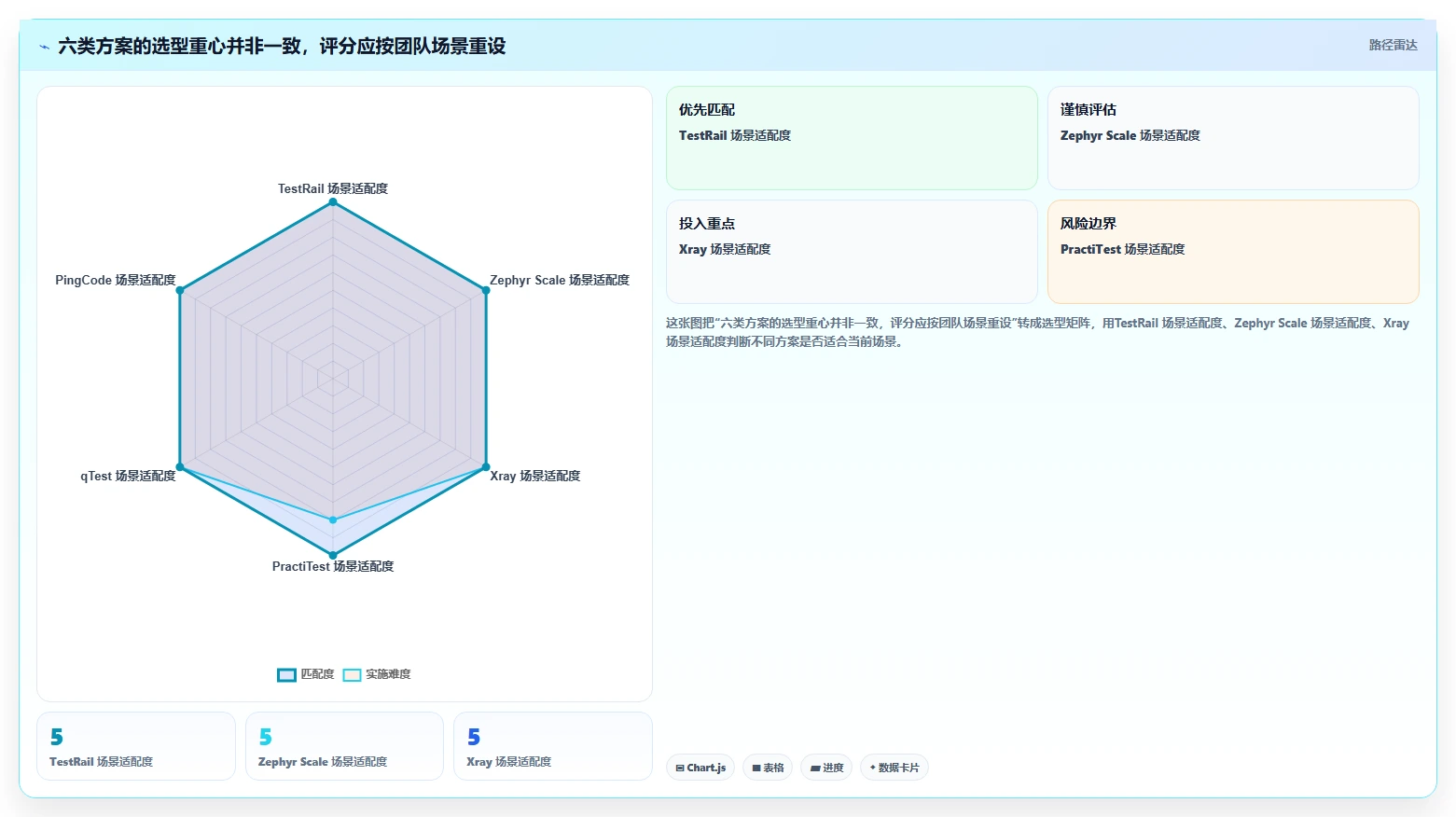
Task: Open the 优先匹配 card
Action: [x=852, y=138]
